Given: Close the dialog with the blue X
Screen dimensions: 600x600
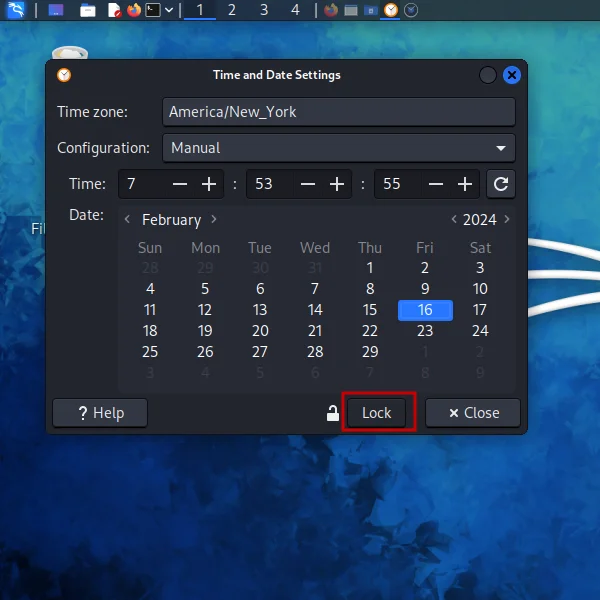Looking at the screenshot, I should point(512,75).
